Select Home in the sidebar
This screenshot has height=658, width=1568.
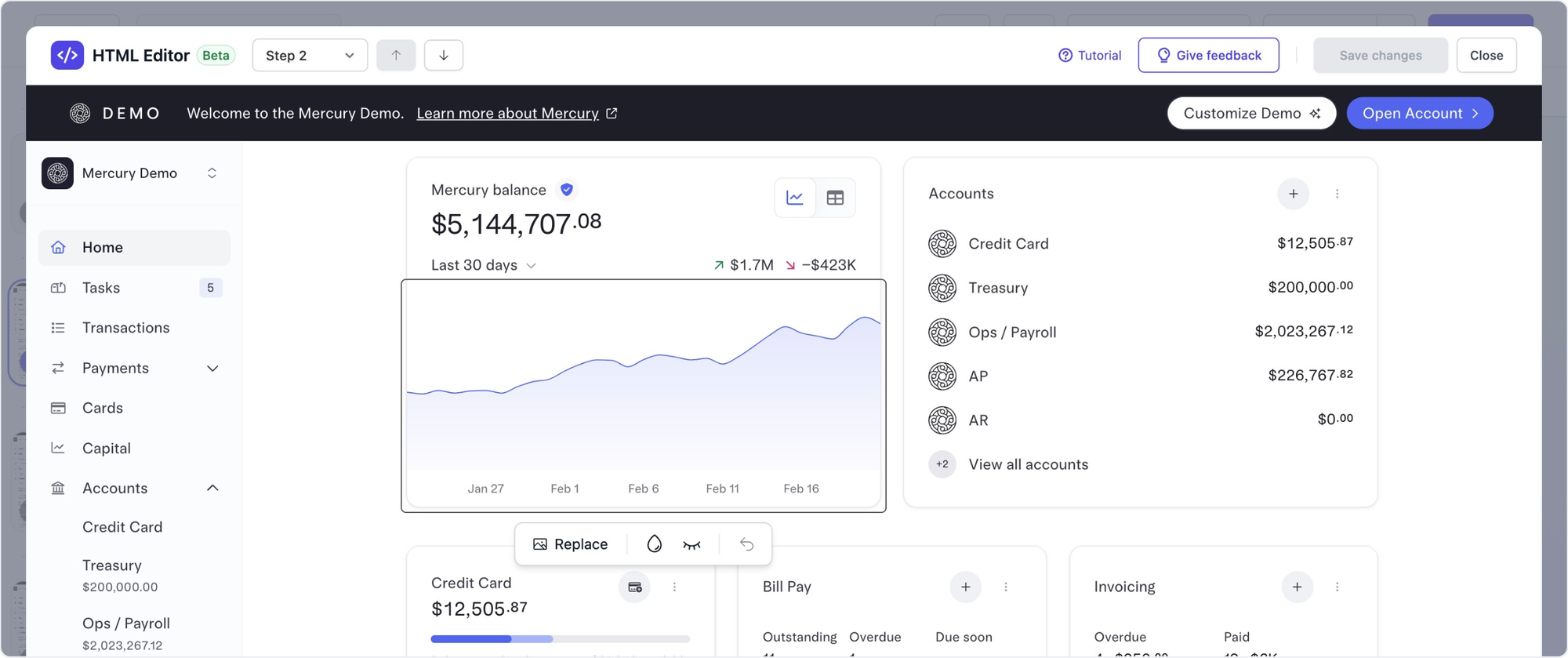(134, 247)
